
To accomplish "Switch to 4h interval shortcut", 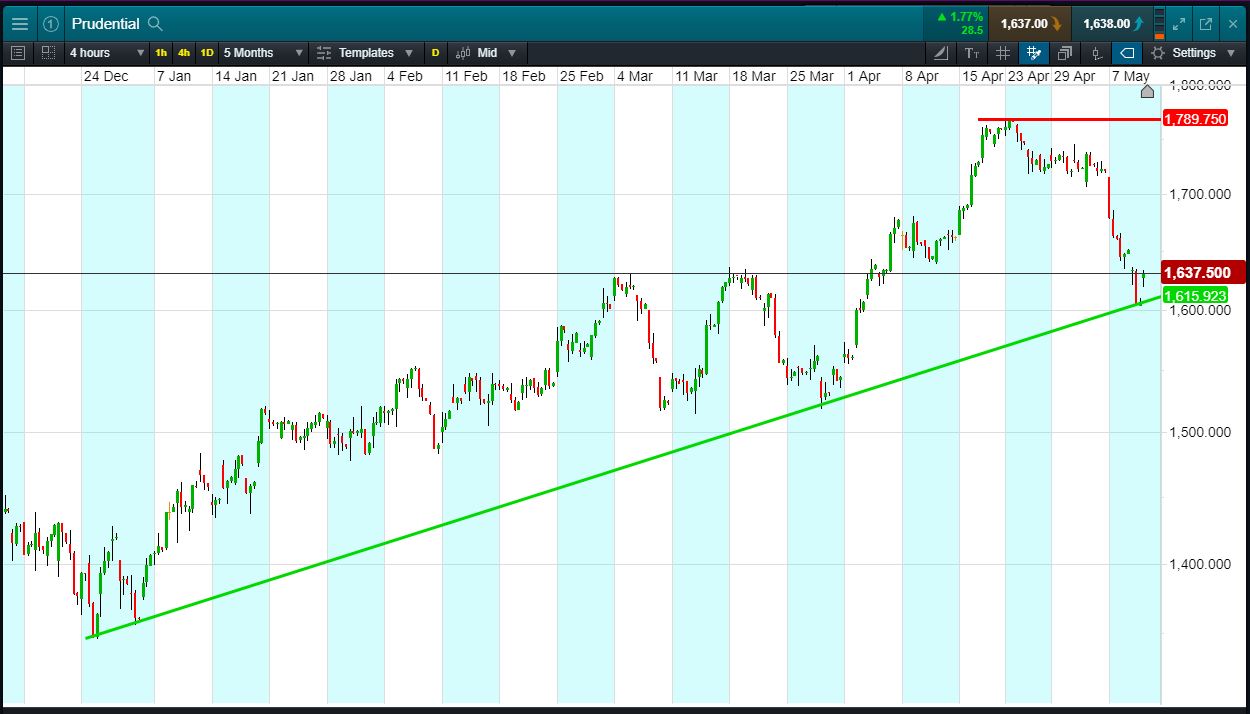I will 184,52.
